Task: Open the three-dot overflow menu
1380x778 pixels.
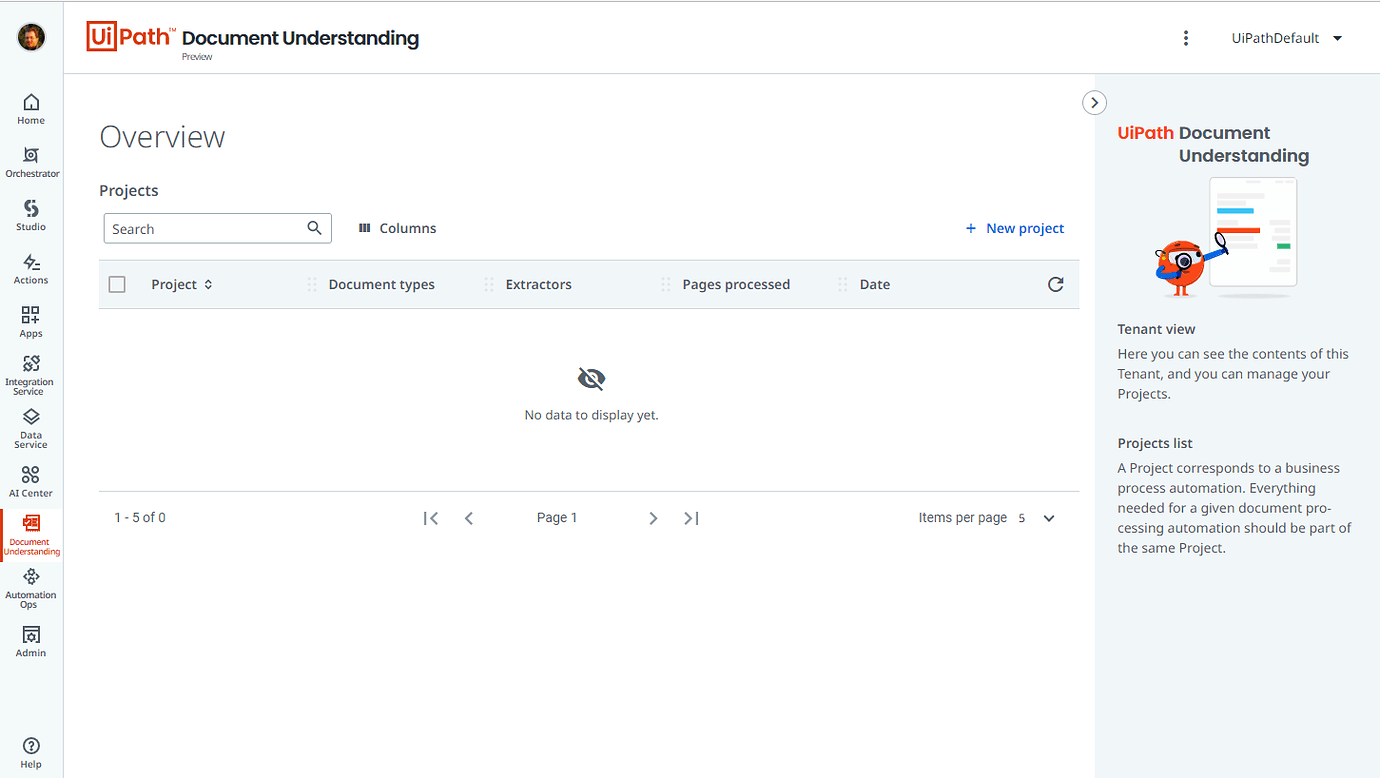Action: 1186,37
